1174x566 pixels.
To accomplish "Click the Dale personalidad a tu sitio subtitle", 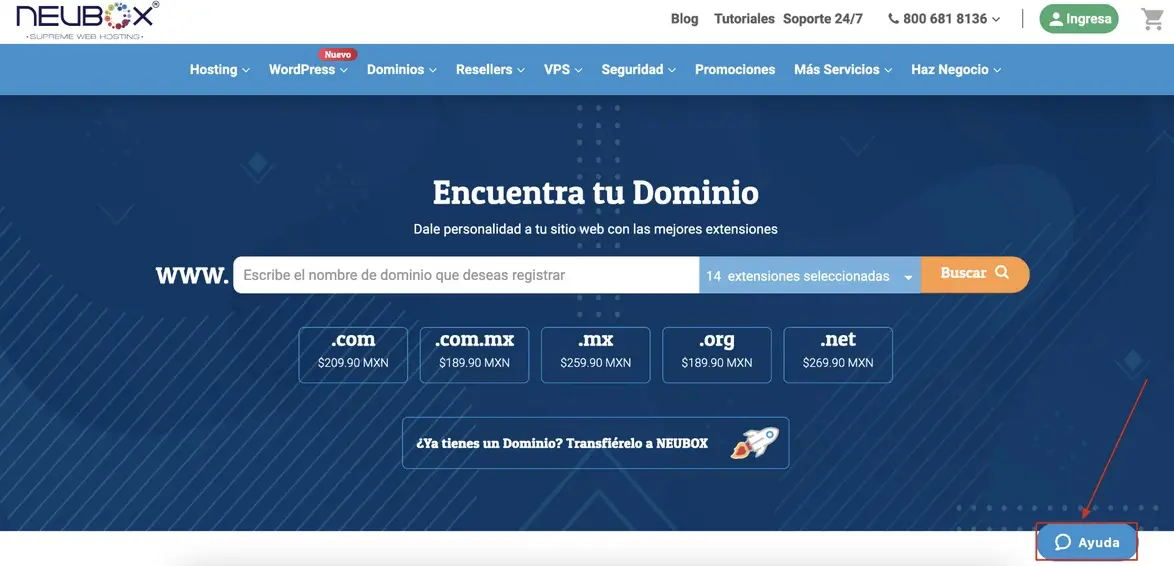I will point(595,229).
